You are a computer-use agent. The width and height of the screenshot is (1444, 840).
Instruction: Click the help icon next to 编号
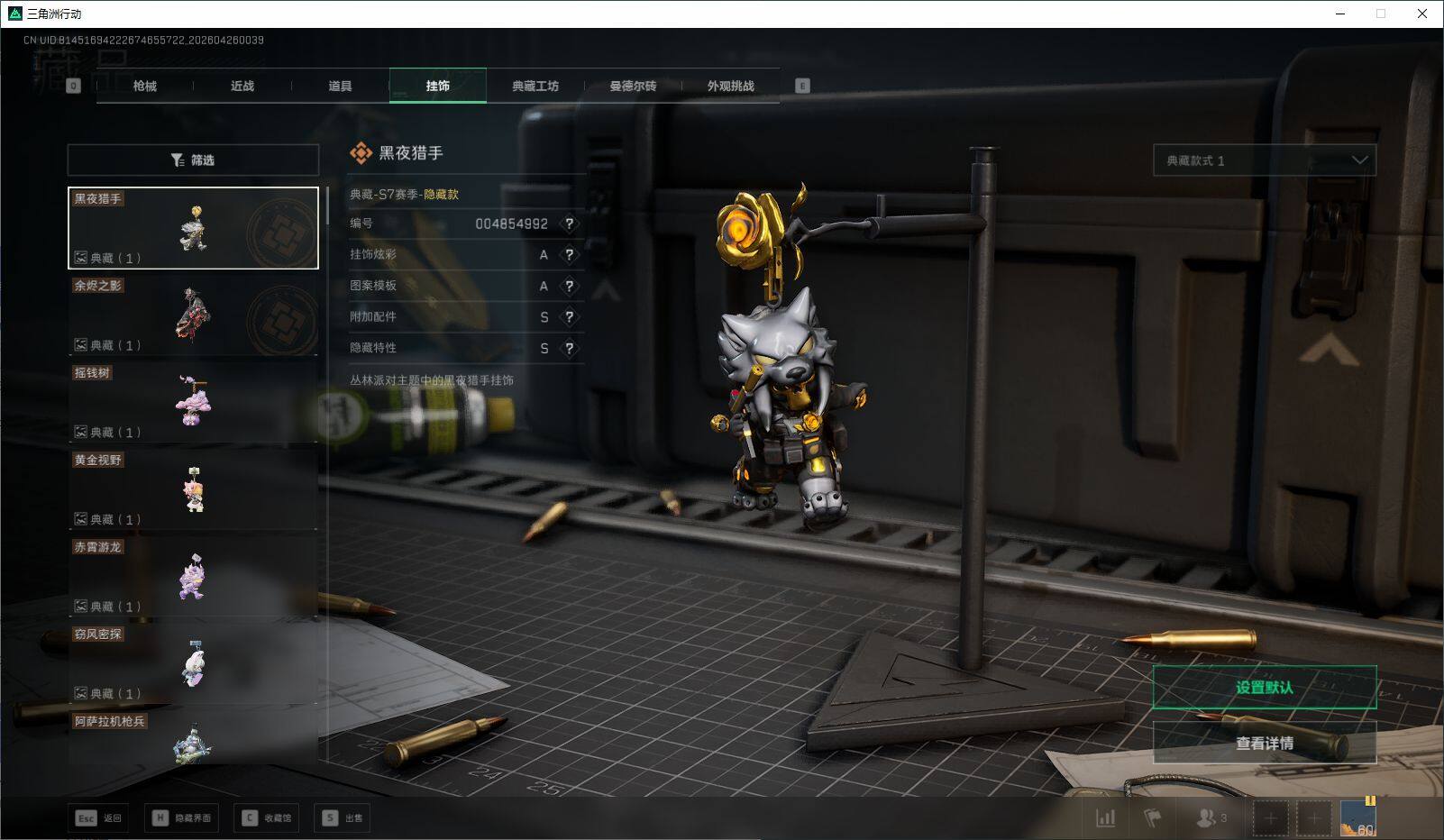pyautogui.click(x=569, y=224)
